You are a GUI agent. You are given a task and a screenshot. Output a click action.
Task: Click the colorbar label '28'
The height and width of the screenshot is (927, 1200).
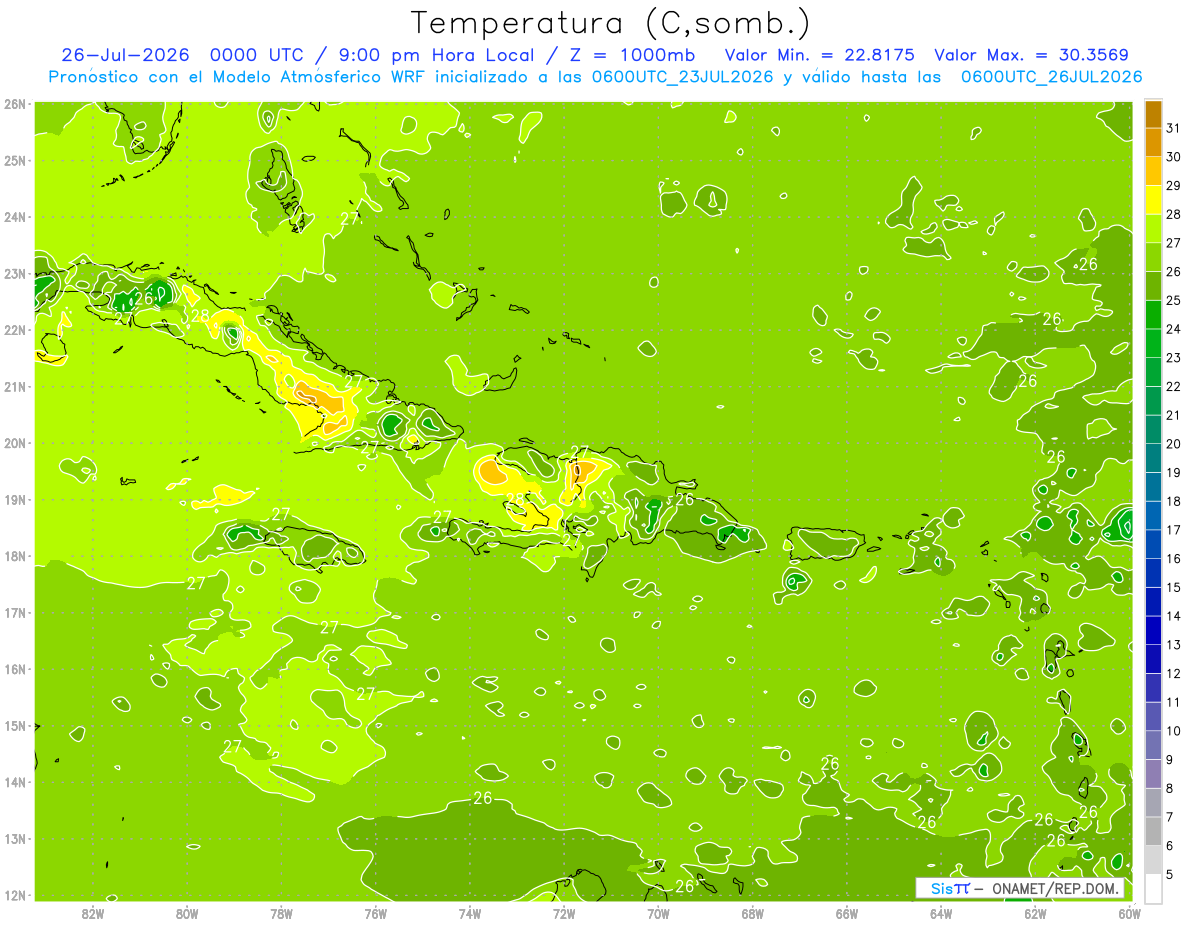[1174, 214]
